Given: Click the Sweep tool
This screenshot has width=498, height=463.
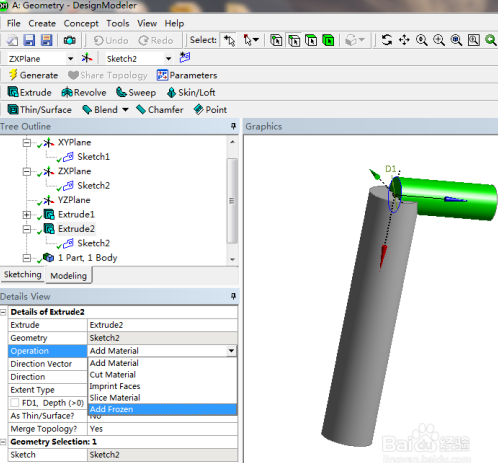Looking at the screenshot, I should click(x=136, y=92).
